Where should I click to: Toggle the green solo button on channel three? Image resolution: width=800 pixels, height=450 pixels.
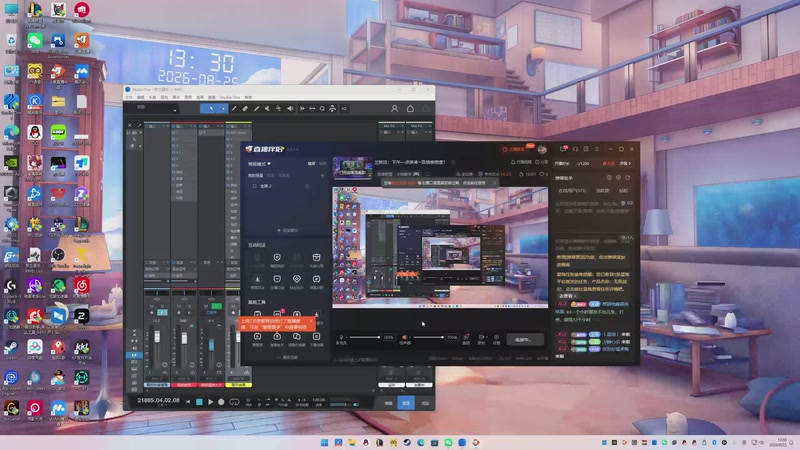pyautogui.click(x=216, y=306)
